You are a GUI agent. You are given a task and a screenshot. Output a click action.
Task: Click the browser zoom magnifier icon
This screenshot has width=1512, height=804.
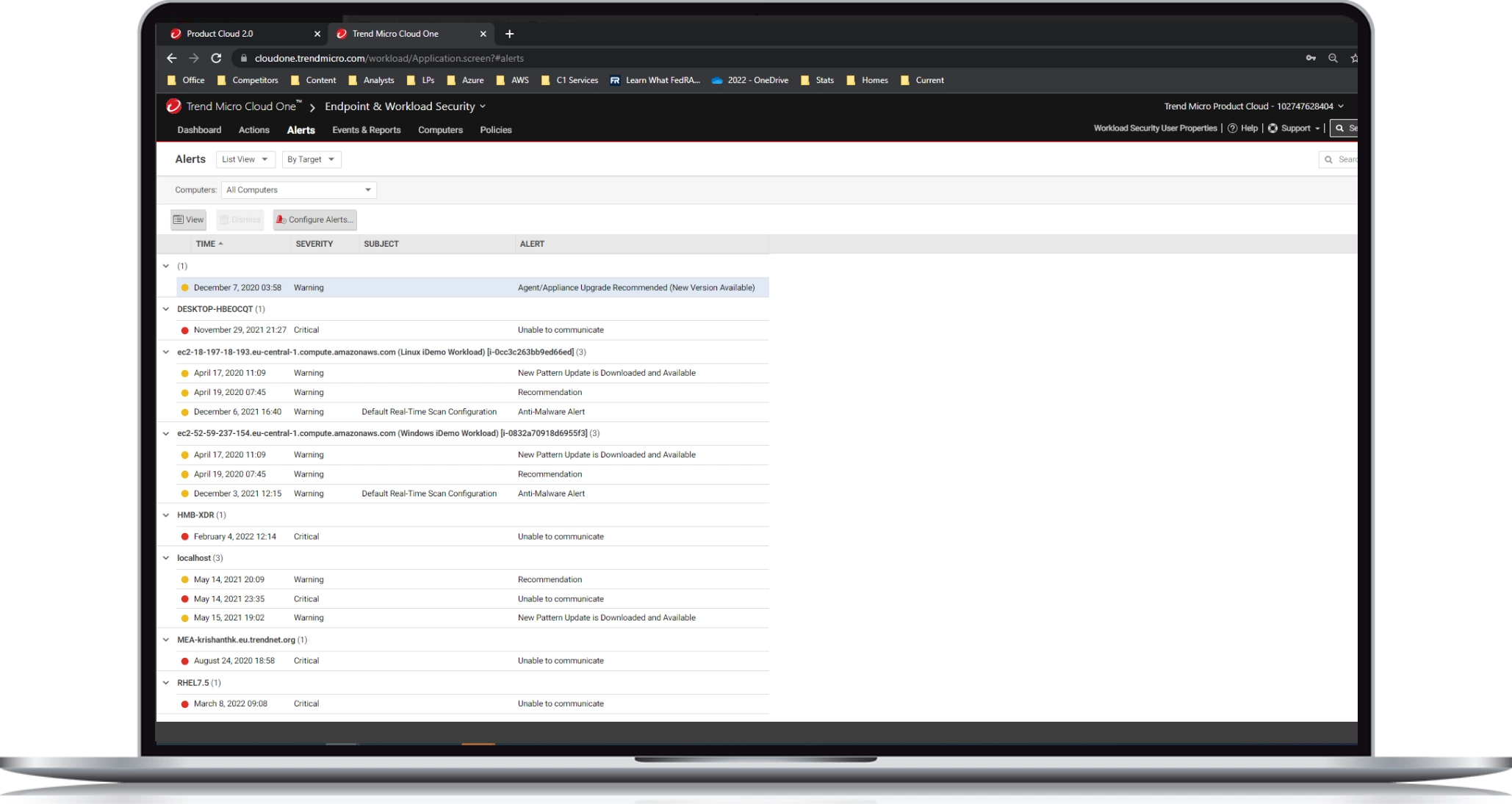coord(1333,58)
